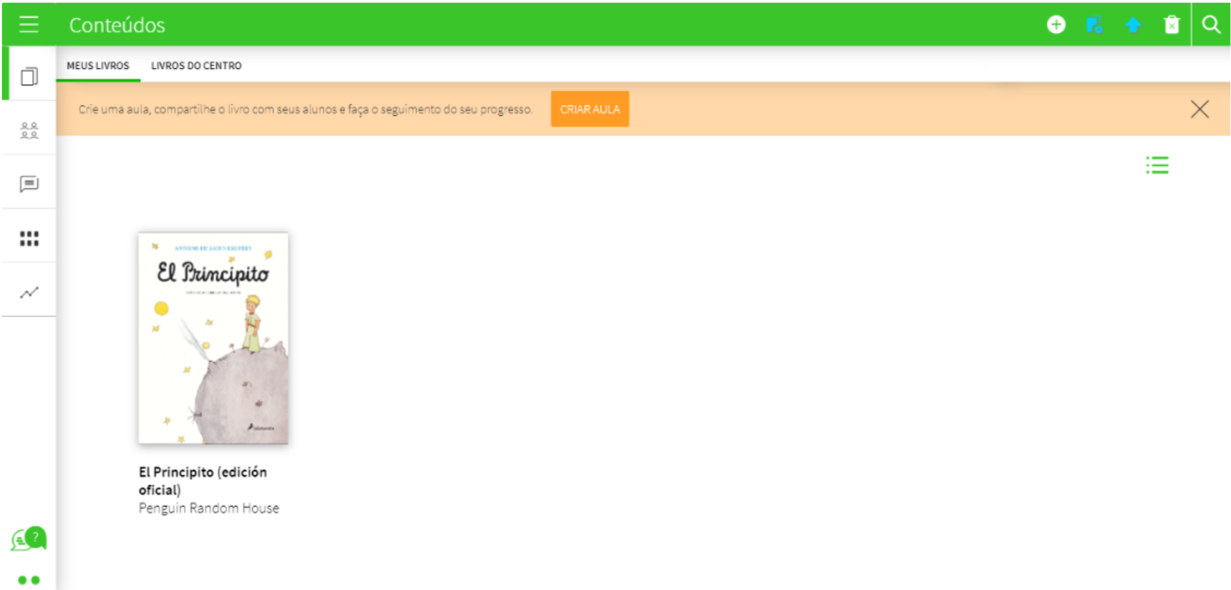This screenshot has height=590, width=1231.
Task: Click the trash bin icon in header
Action: pos(1171,25)
